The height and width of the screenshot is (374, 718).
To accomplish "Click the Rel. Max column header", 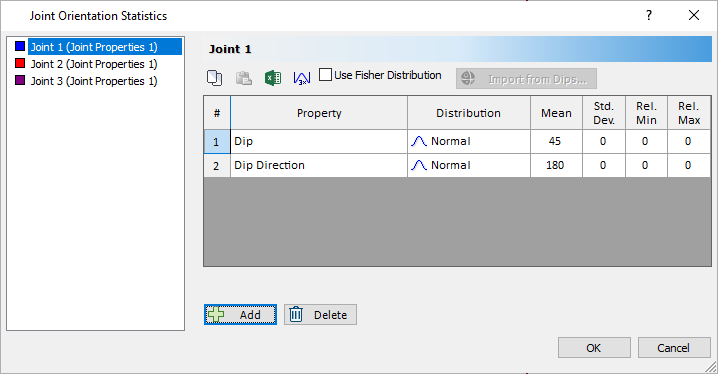I will [689, 113].
